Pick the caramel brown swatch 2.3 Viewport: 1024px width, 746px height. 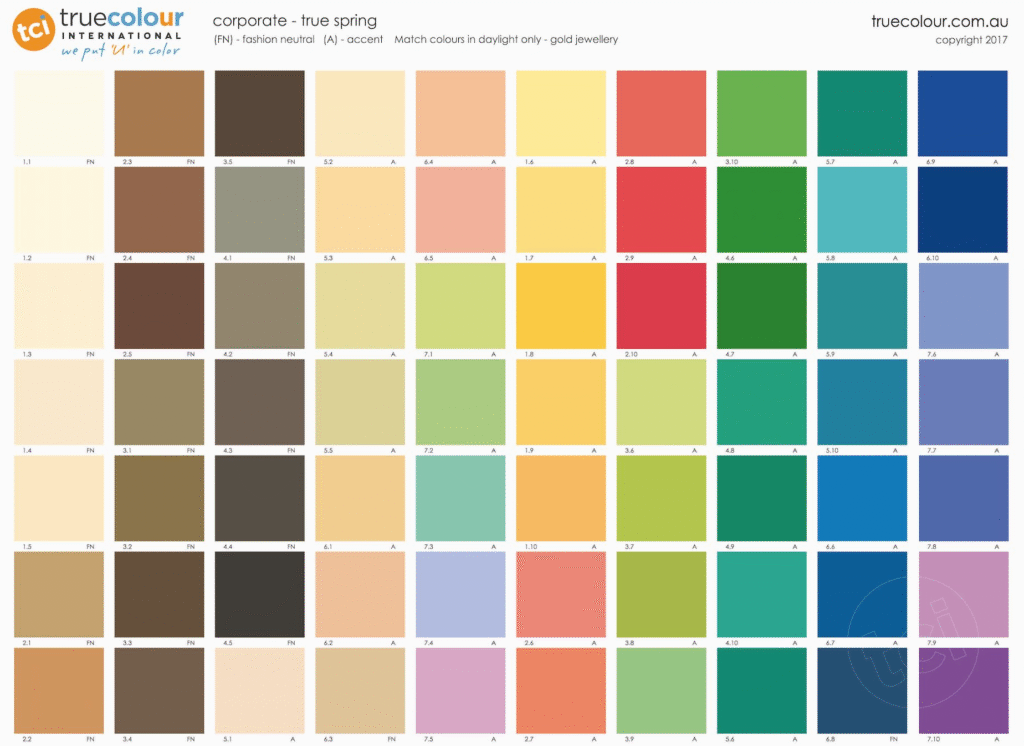pyautogui.click(x=160, y=113)
